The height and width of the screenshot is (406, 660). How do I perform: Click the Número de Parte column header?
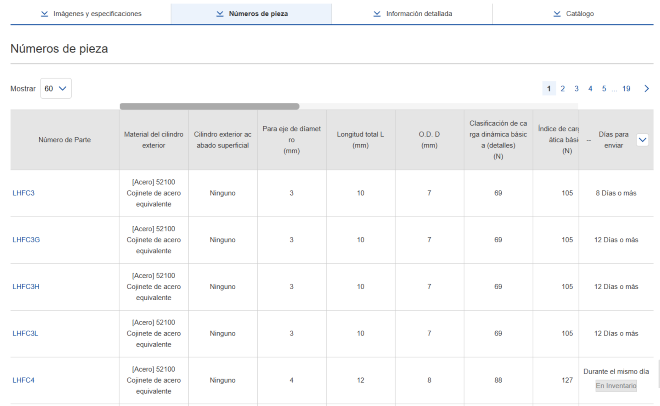coord(65,140)
